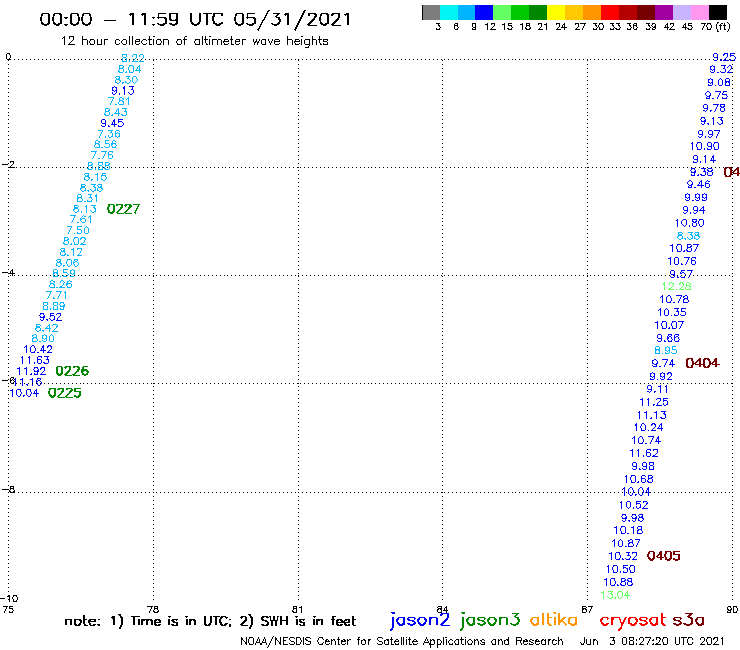Click the wave height value 7.50
The image size is (740, 650).
[78, 230]
